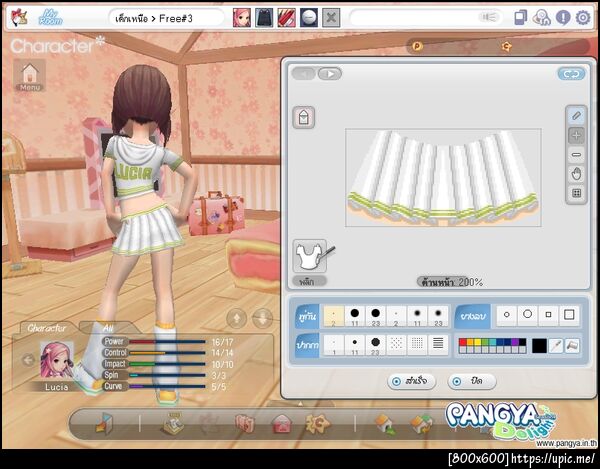Viewport: 600px width, 469px height.
Task: Go to previous step arrow in editor
Action: tap(304, 73)
